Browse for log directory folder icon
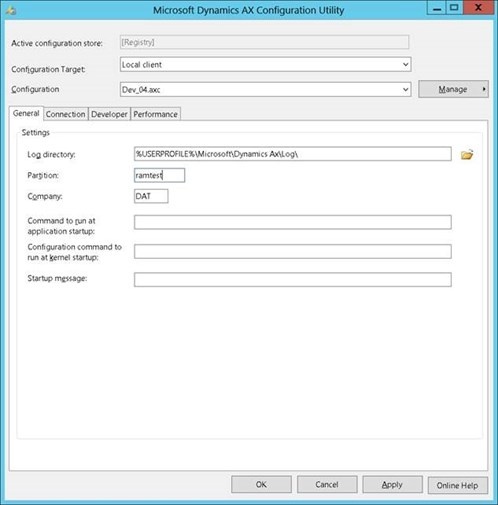The width and height of the screenshot is (498, 505). (x=467, y=155)
